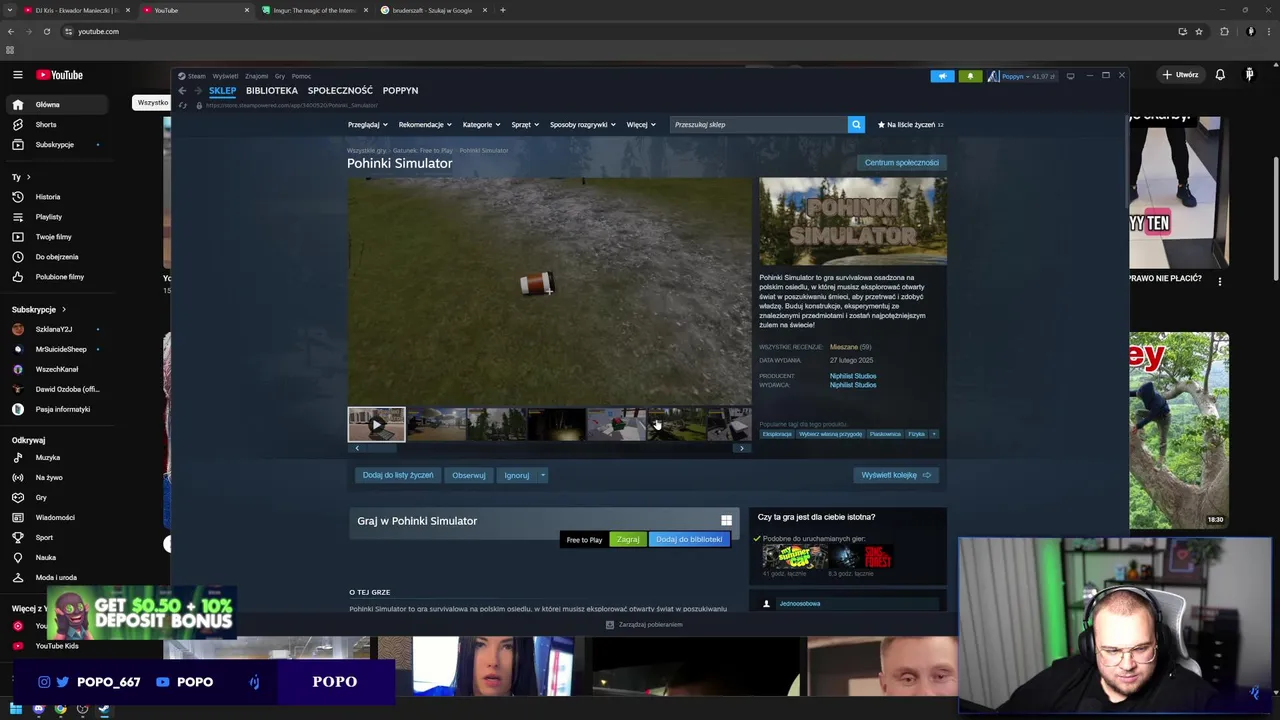The height and width of the screenshot is (720, 1280).
Task: Open Wyświetl menu in Steam
Action: pyautogui.click(x=225, y=76)
